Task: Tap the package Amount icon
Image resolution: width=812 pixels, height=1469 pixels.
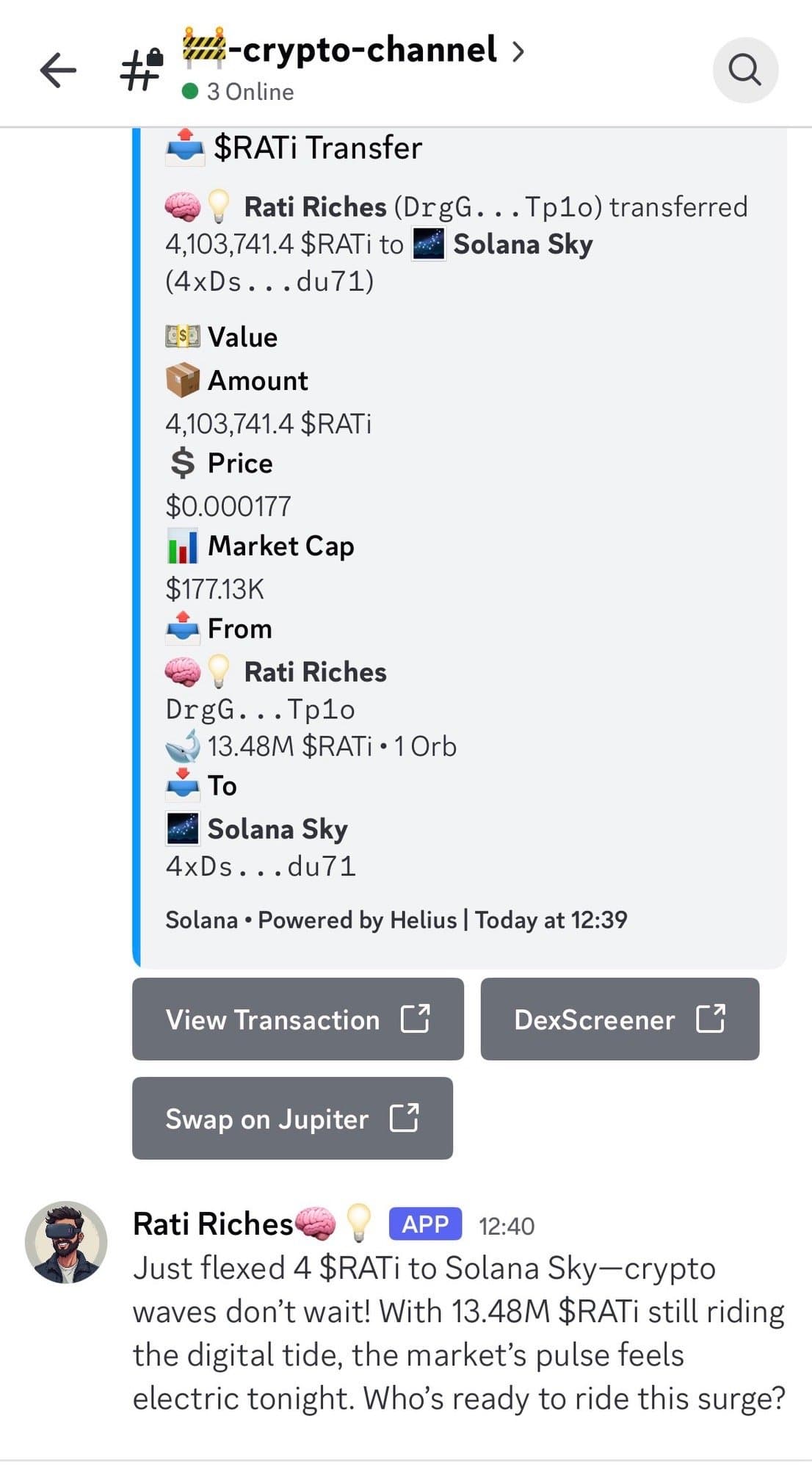Action: pyautogui.click(x=182, y=380)
